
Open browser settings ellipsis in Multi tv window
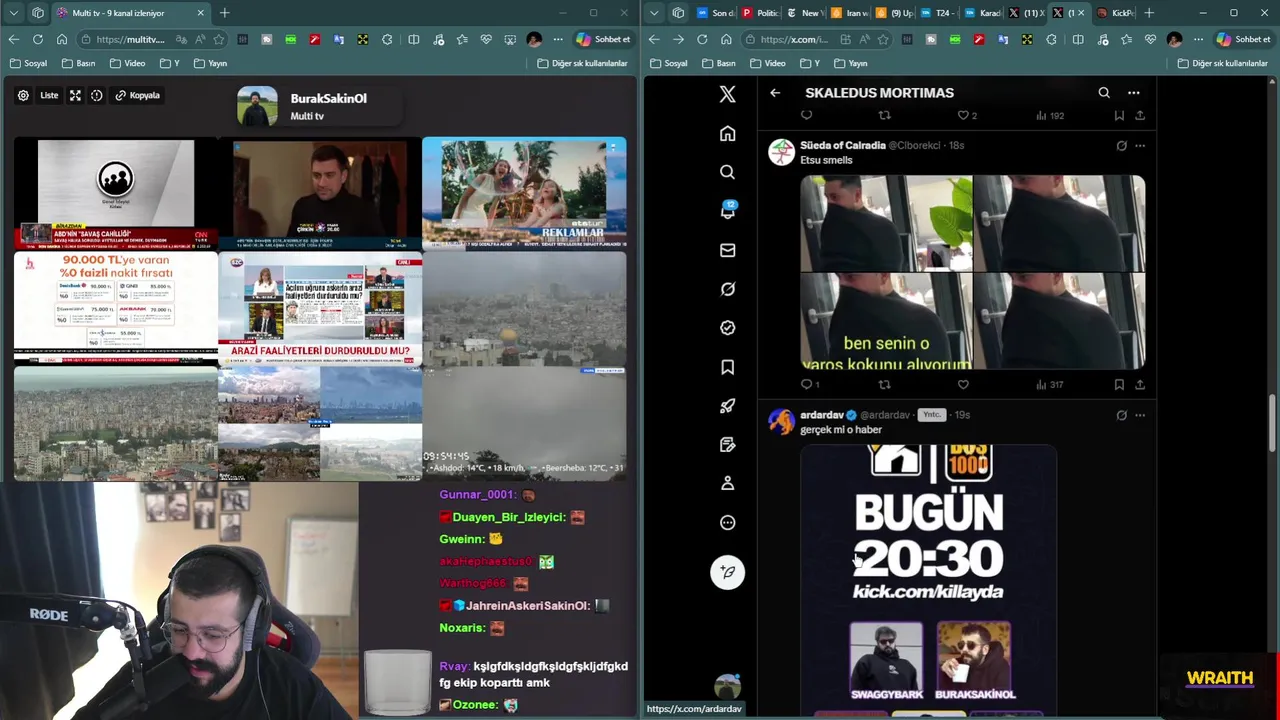click(557, 39)
